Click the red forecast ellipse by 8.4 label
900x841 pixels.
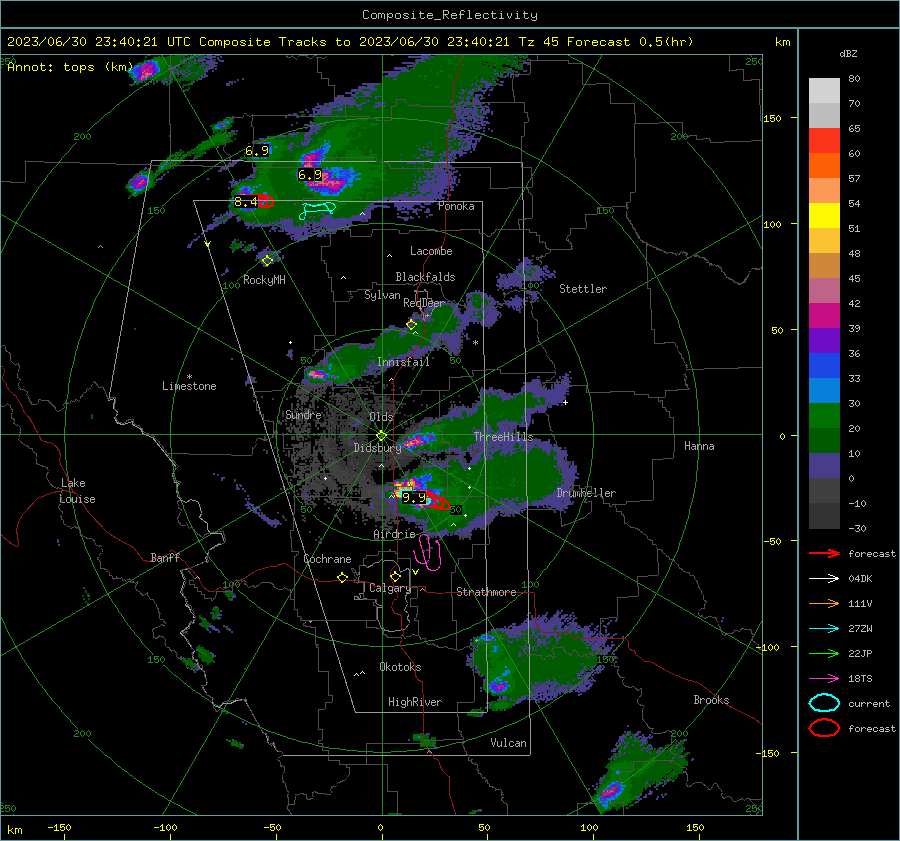(x=266, y=201)
